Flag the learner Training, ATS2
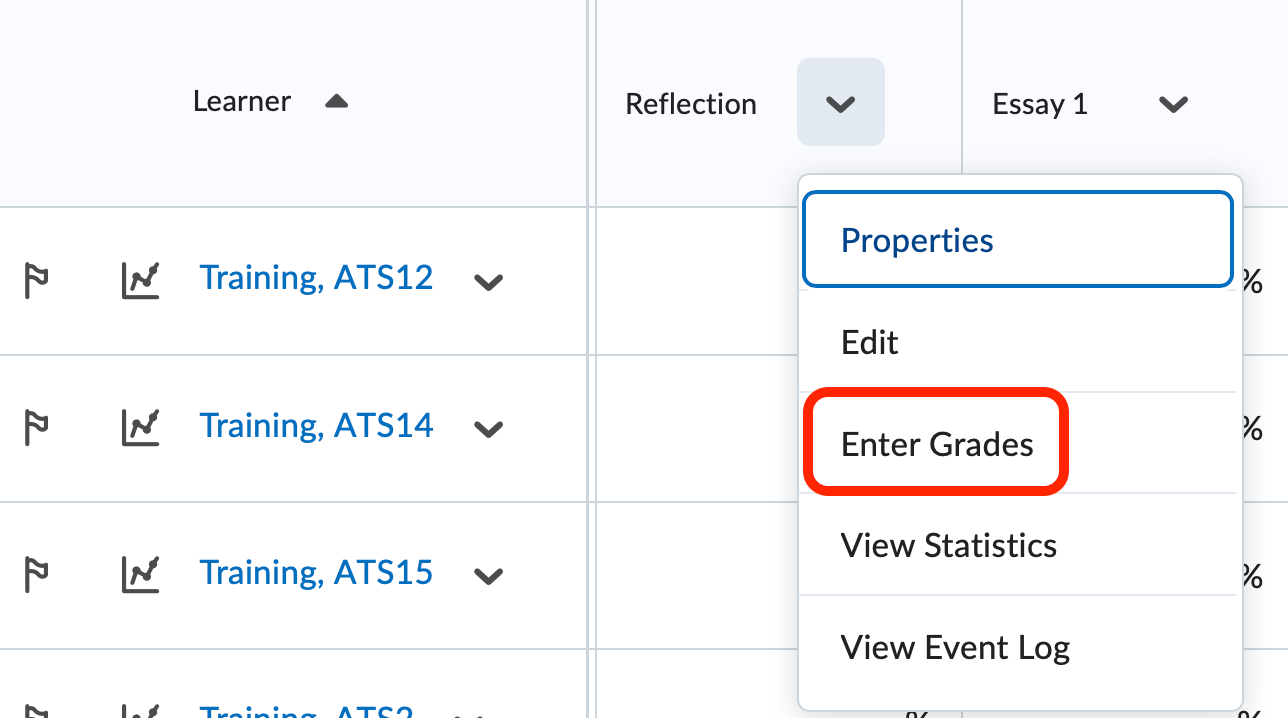This screenshot has height=718, width=1288. tap(36, 712)
